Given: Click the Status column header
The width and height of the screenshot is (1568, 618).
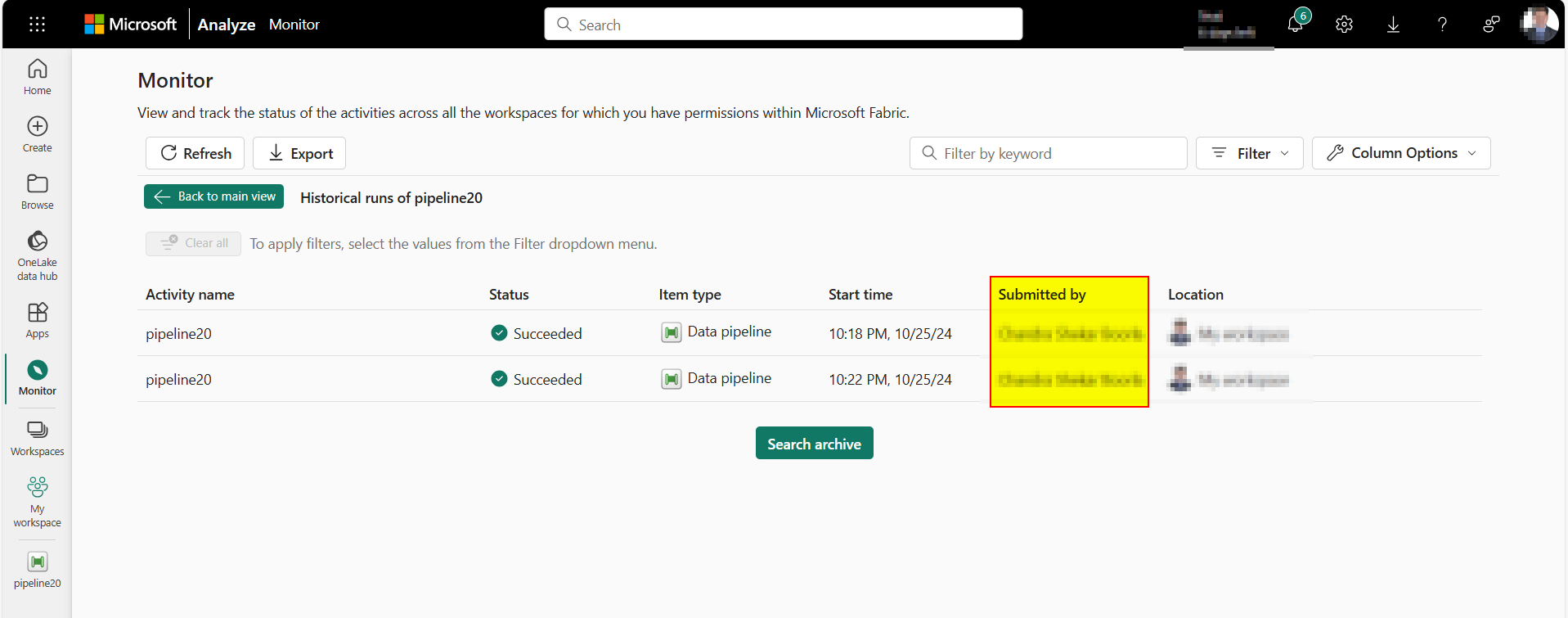Looking at the screenshot, I should point(509,295).
